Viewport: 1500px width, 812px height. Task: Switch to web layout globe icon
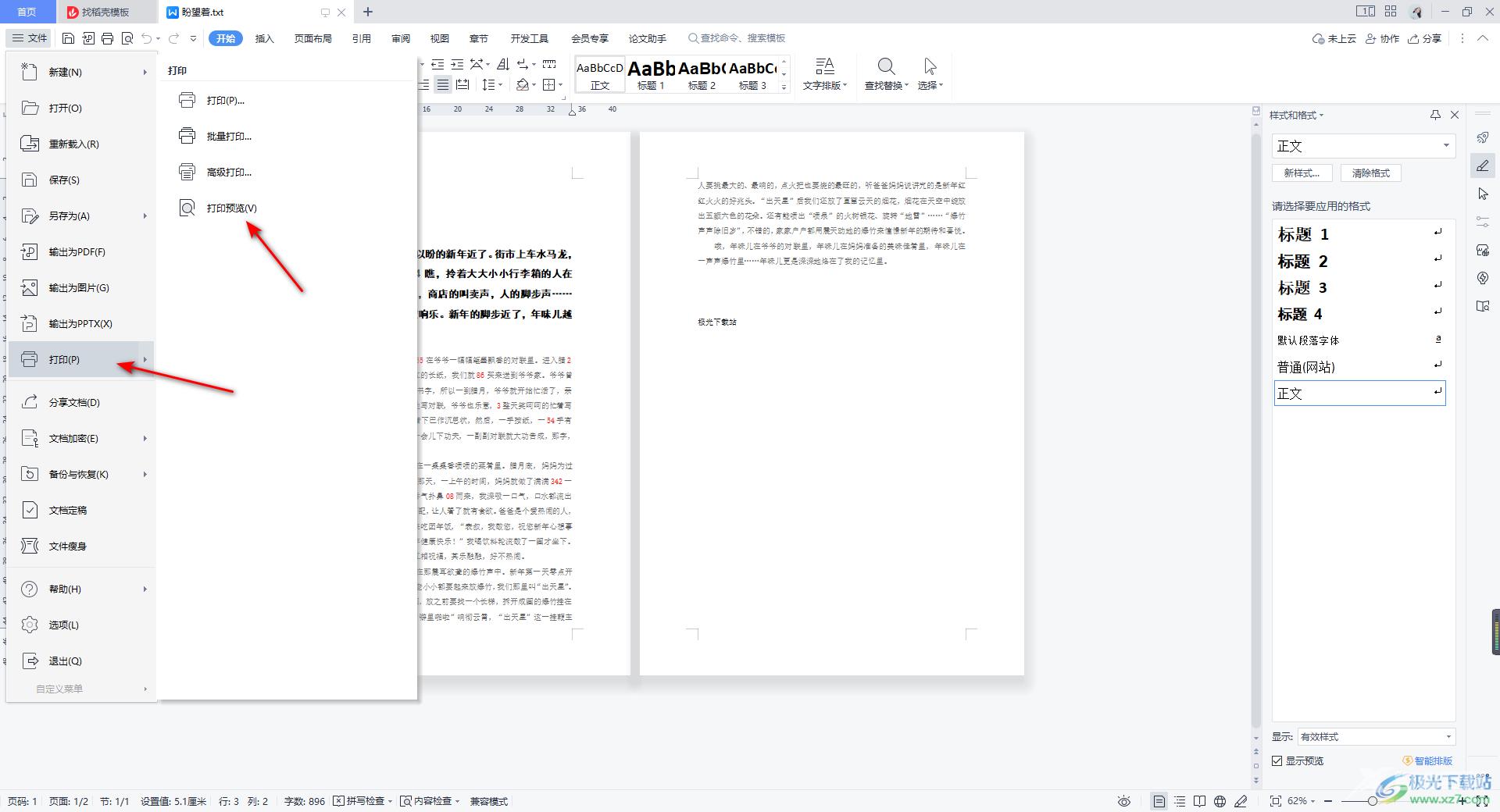click(1220, 801)
